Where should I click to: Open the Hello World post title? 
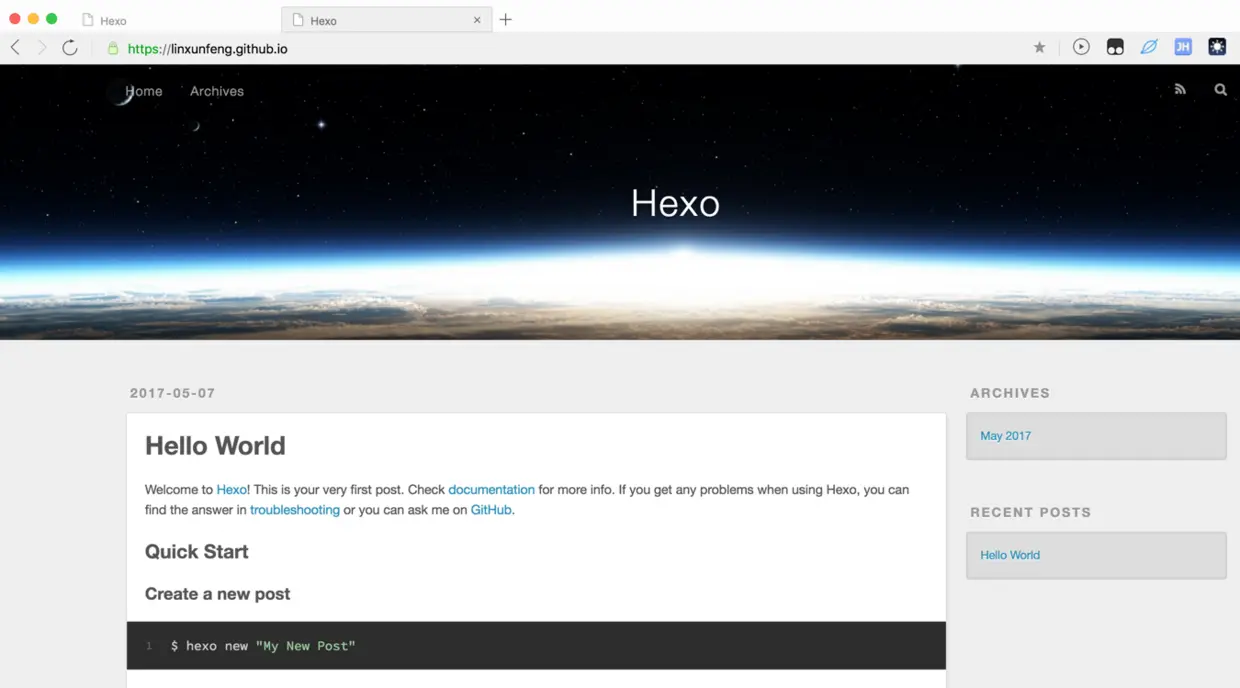215,446
